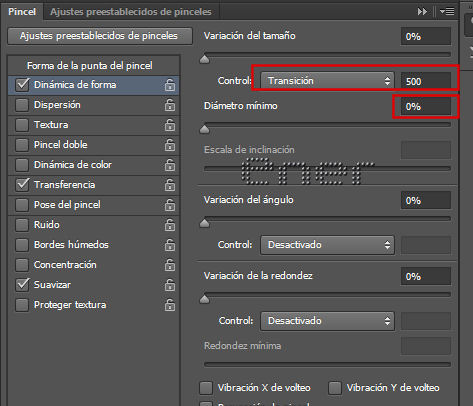Open the roundness Control dropdown set to Desactivado
473x406 pixels.
pyautogui.click(x=327, y=321)
